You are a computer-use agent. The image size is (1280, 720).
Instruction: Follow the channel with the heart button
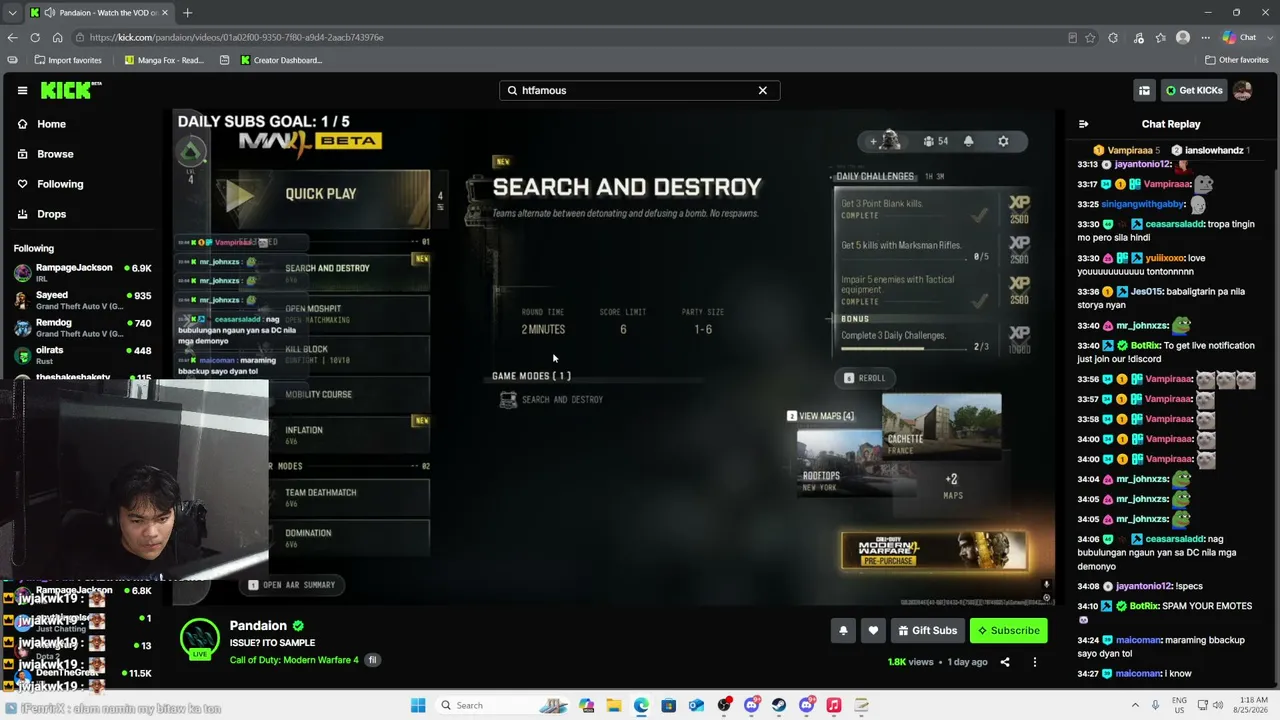(873, 631)
